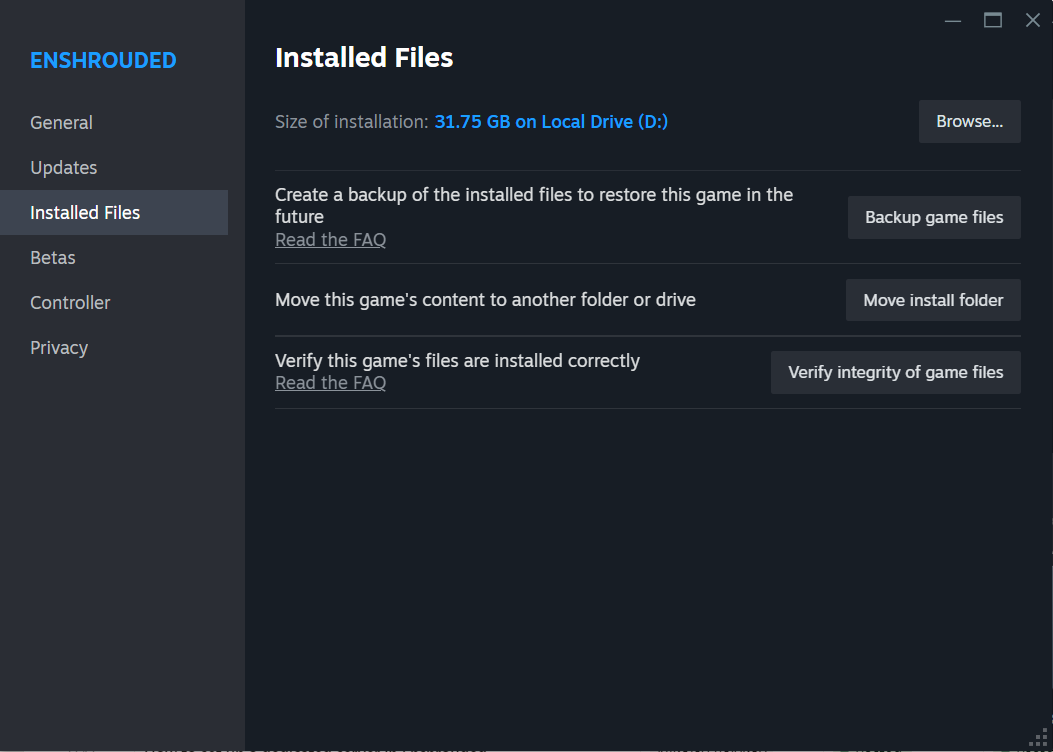Verify integrity of game files
The height and width of the screenshot is (752, 1053).
click(x=895, y=372)
